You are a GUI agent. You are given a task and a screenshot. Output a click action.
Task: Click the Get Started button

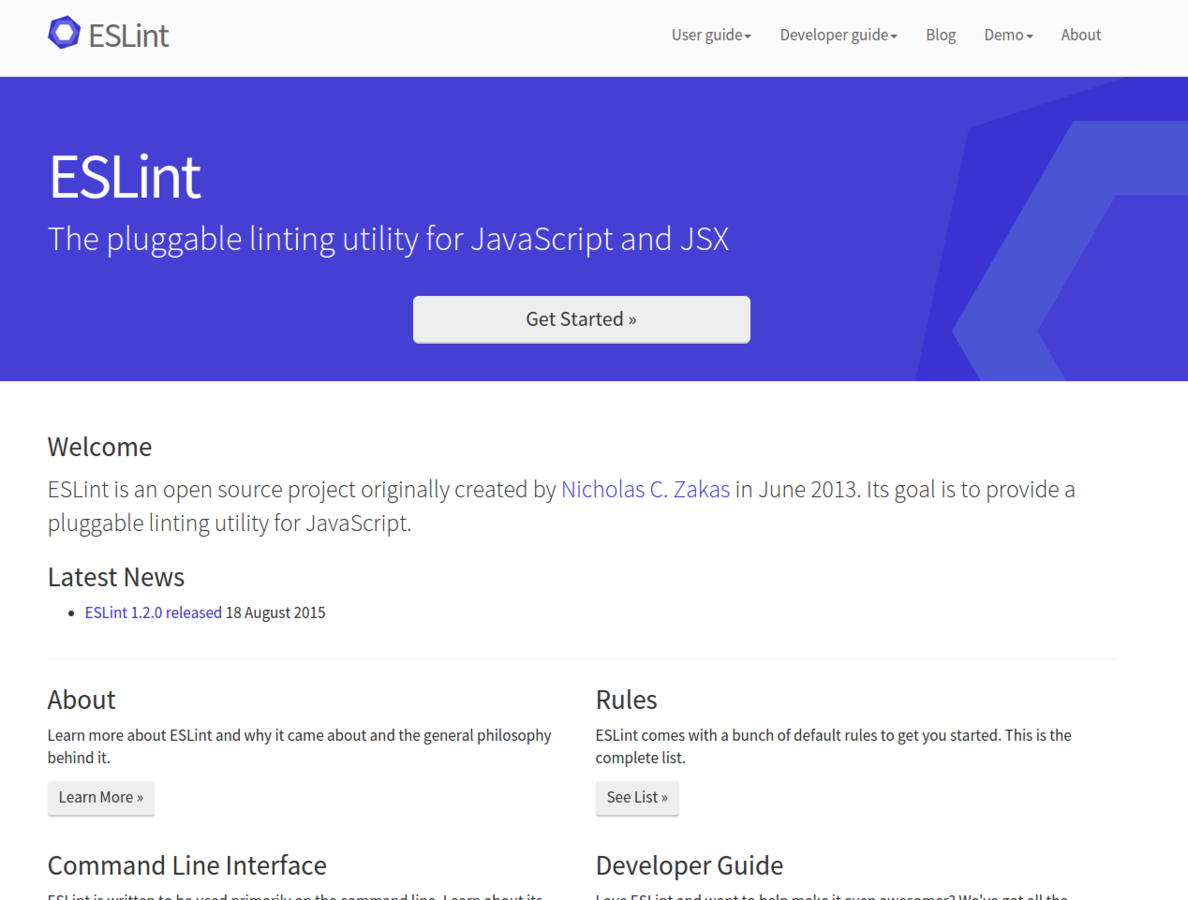pos(581,320)
